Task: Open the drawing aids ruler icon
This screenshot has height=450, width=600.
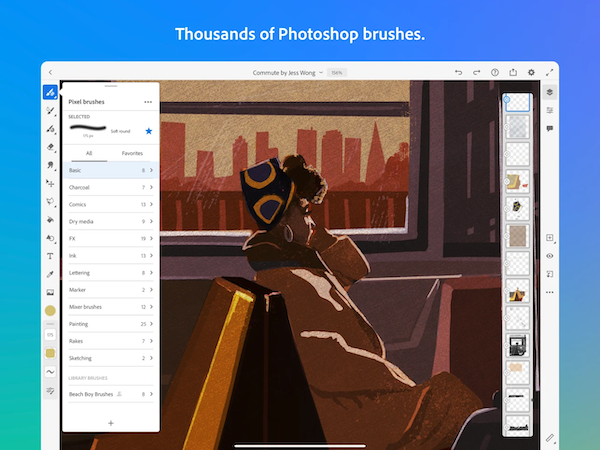Action: pyautogui.click(x=550, y=438)
